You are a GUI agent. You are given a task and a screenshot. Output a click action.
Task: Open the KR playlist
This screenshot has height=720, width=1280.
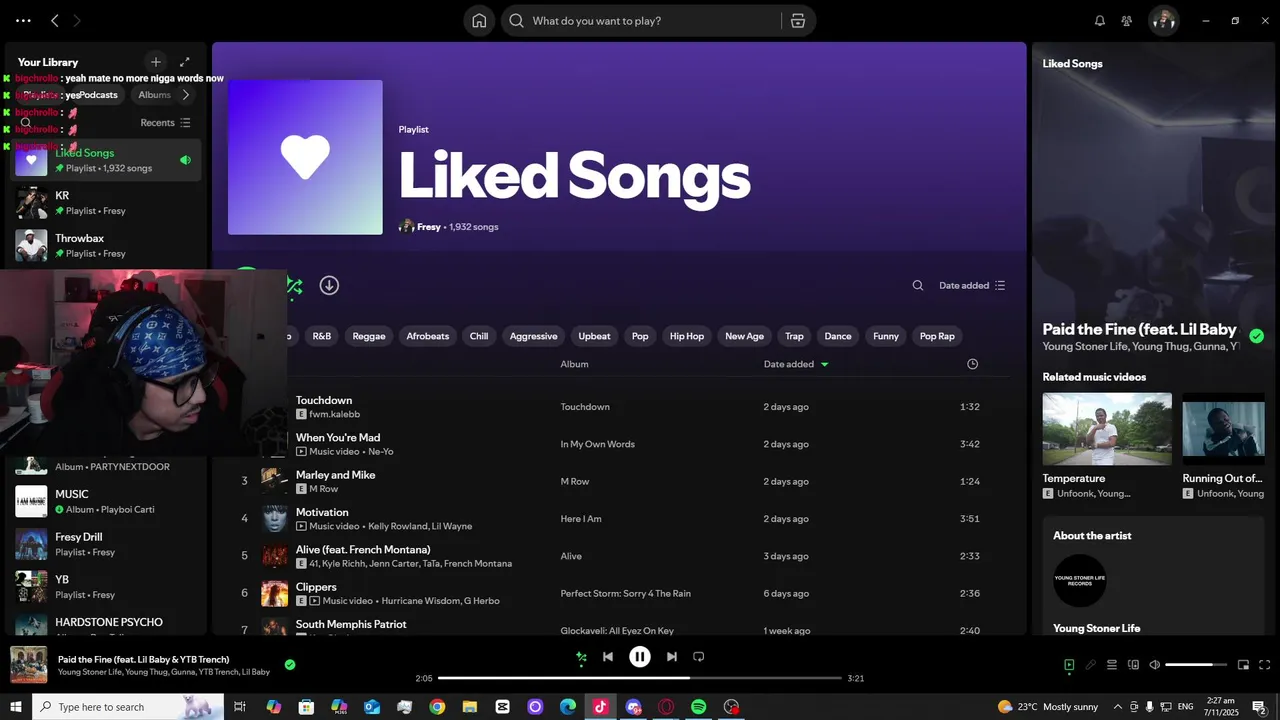(x=105, y=203)
